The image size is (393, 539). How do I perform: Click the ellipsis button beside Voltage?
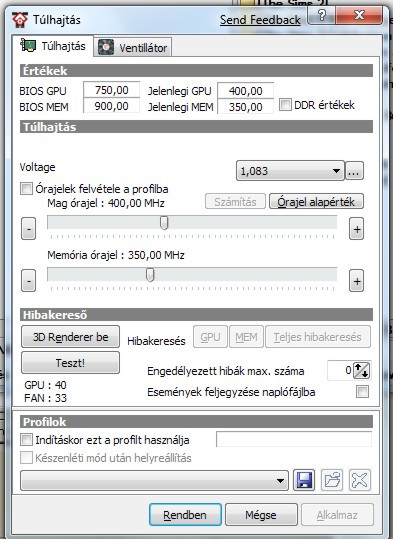coord(354,171)
